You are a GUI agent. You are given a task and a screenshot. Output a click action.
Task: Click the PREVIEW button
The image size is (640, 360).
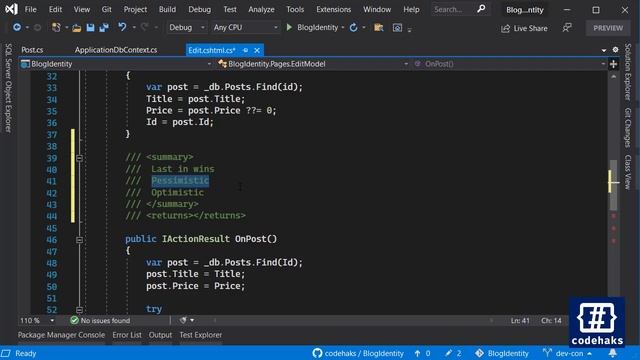coord(608,28)
